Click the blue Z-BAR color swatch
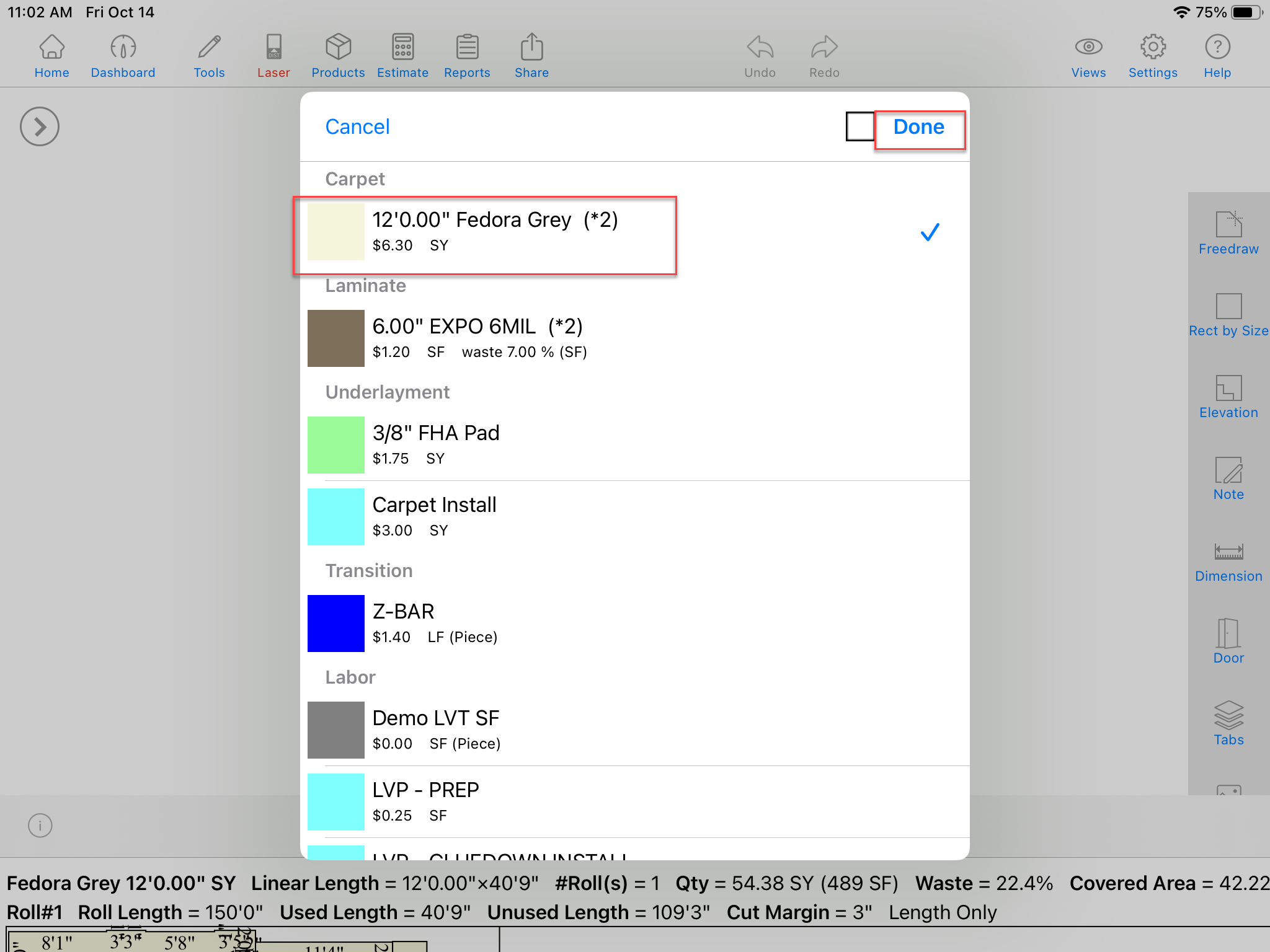This screenshot has width=1270, height=952. pyautogui.click(x=335, y=623)
